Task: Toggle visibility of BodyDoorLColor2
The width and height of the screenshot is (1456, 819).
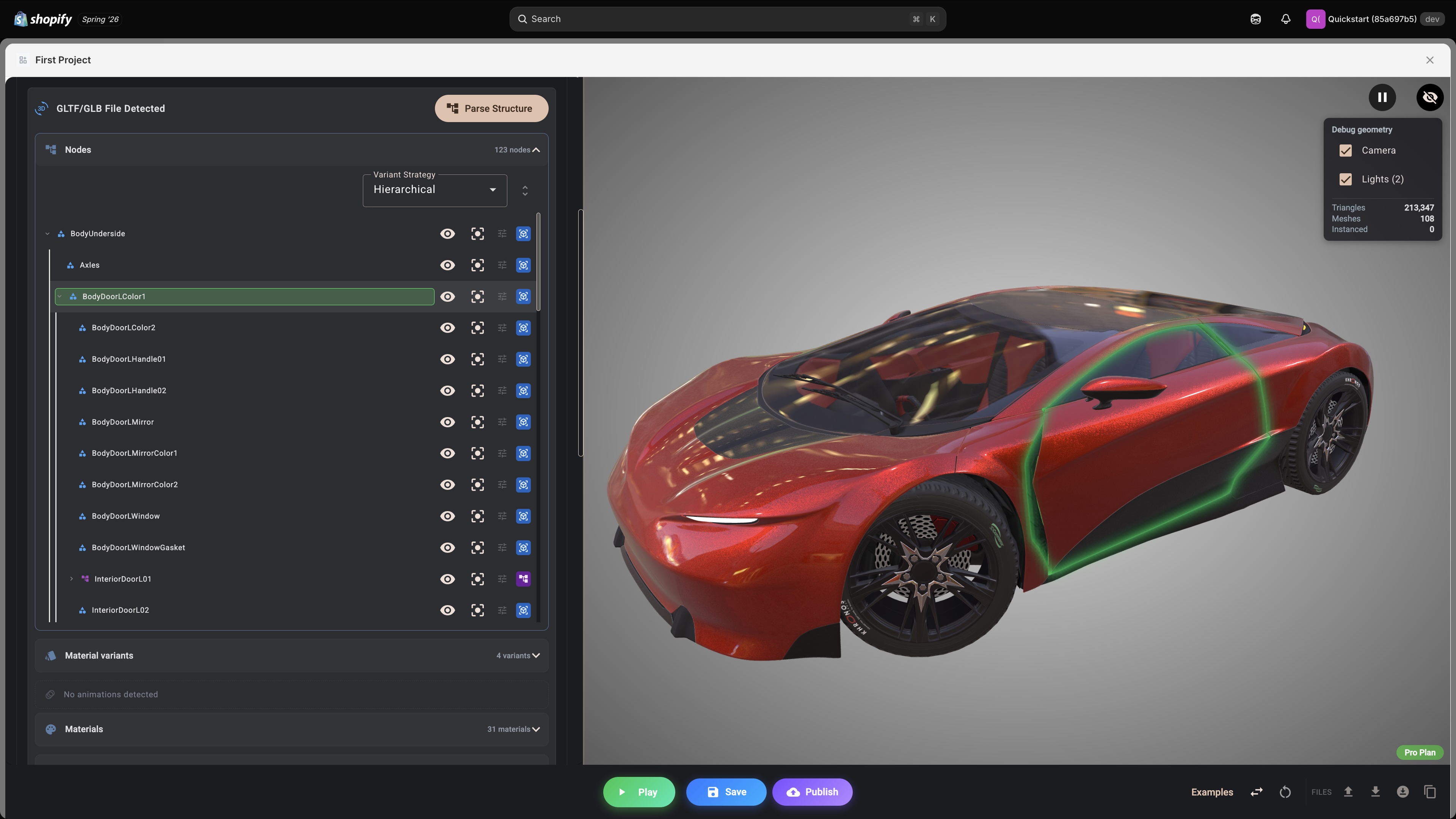Action: [x=448, y=328]
